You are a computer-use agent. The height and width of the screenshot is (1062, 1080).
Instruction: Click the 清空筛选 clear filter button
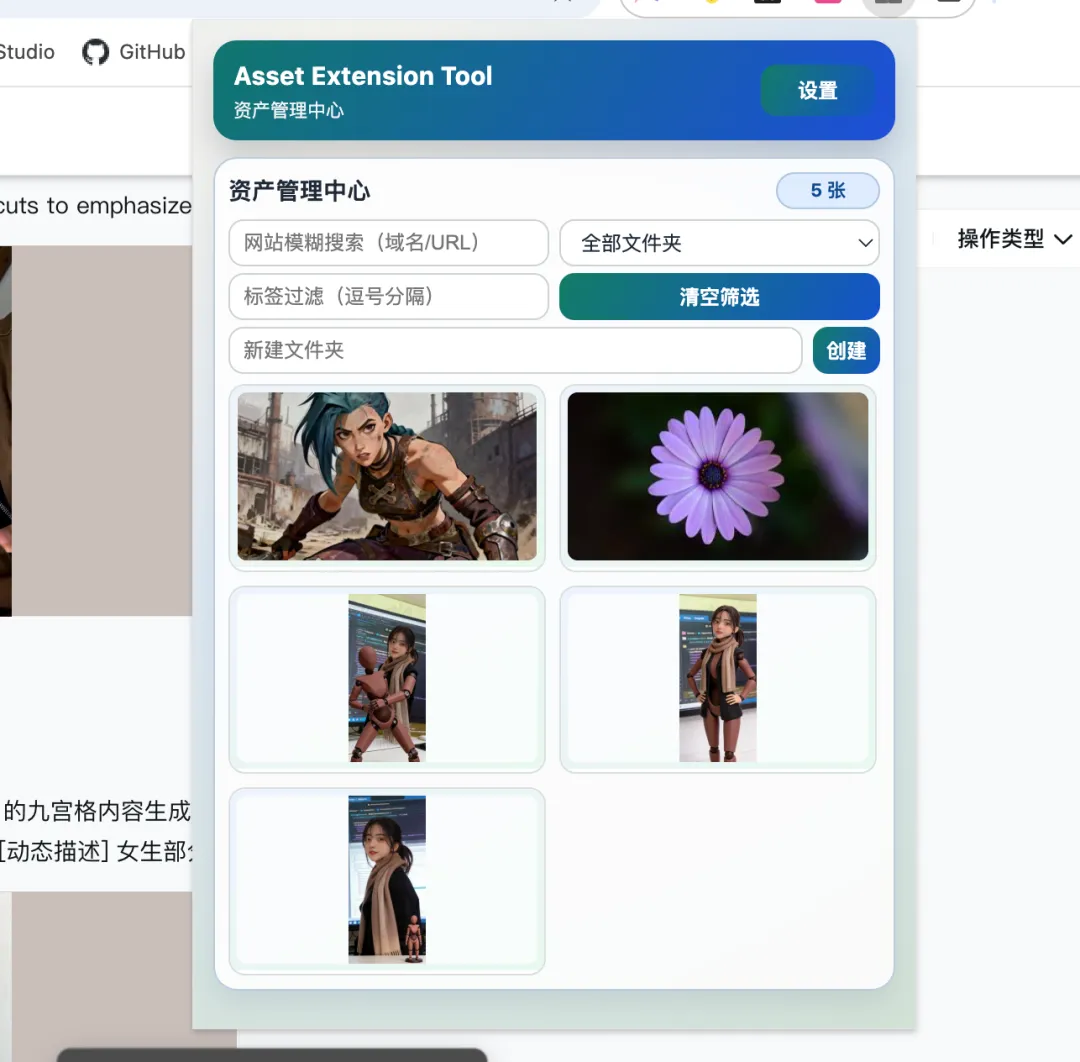coord(719,297)
